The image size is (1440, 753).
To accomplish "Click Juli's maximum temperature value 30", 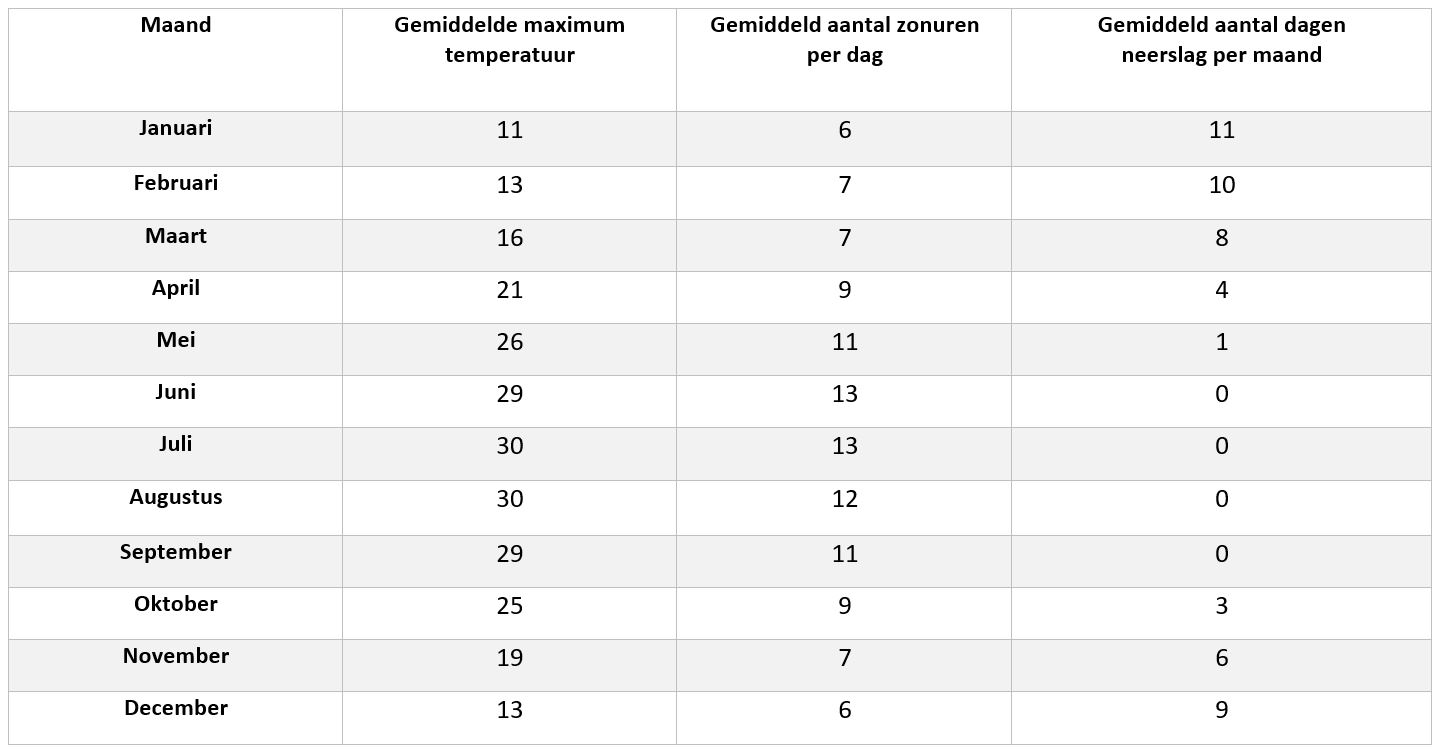I will pyautogui.click(x=509, y=446).
